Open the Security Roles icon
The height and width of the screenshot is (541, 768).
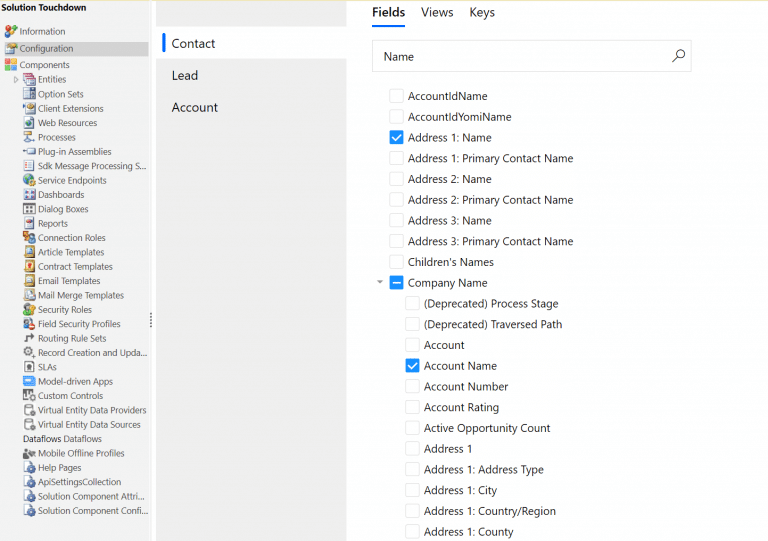[29, 310]
